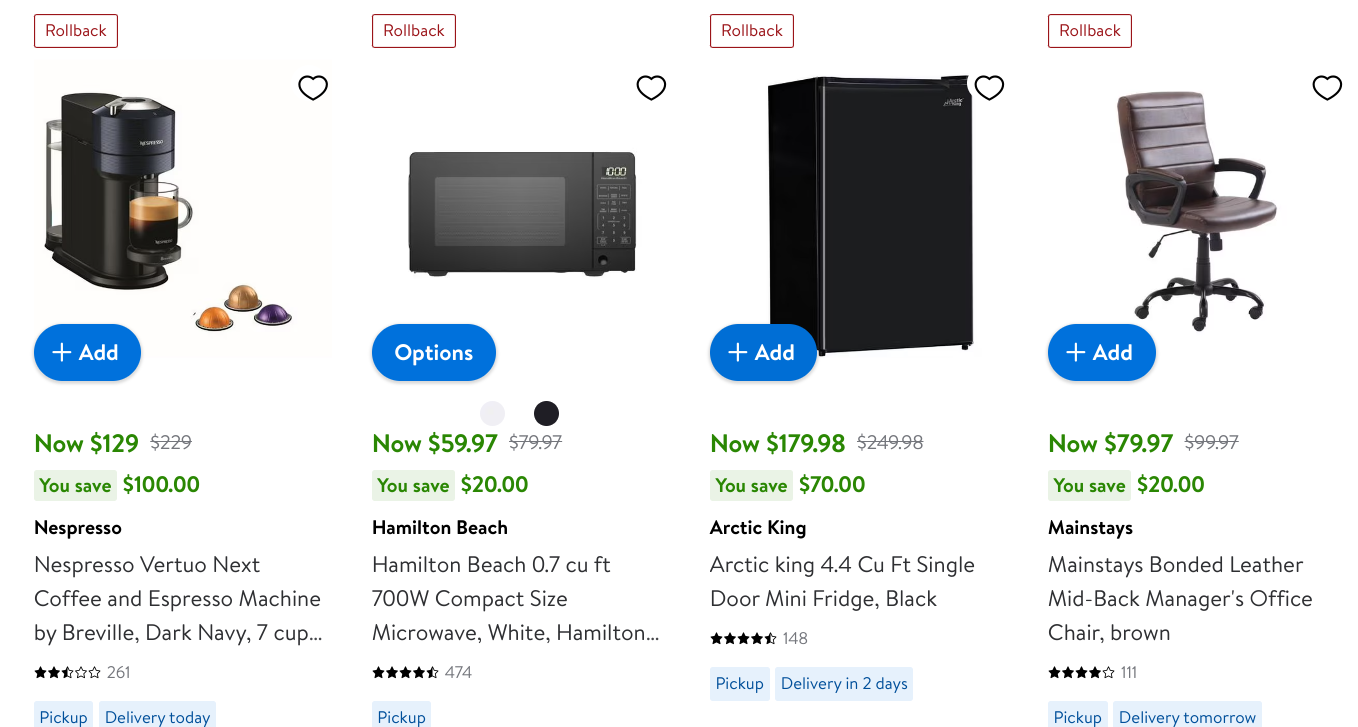Open Mainstays Bonded Leather chair title link
This screenshot has height=727, width=1358.
1179,598
